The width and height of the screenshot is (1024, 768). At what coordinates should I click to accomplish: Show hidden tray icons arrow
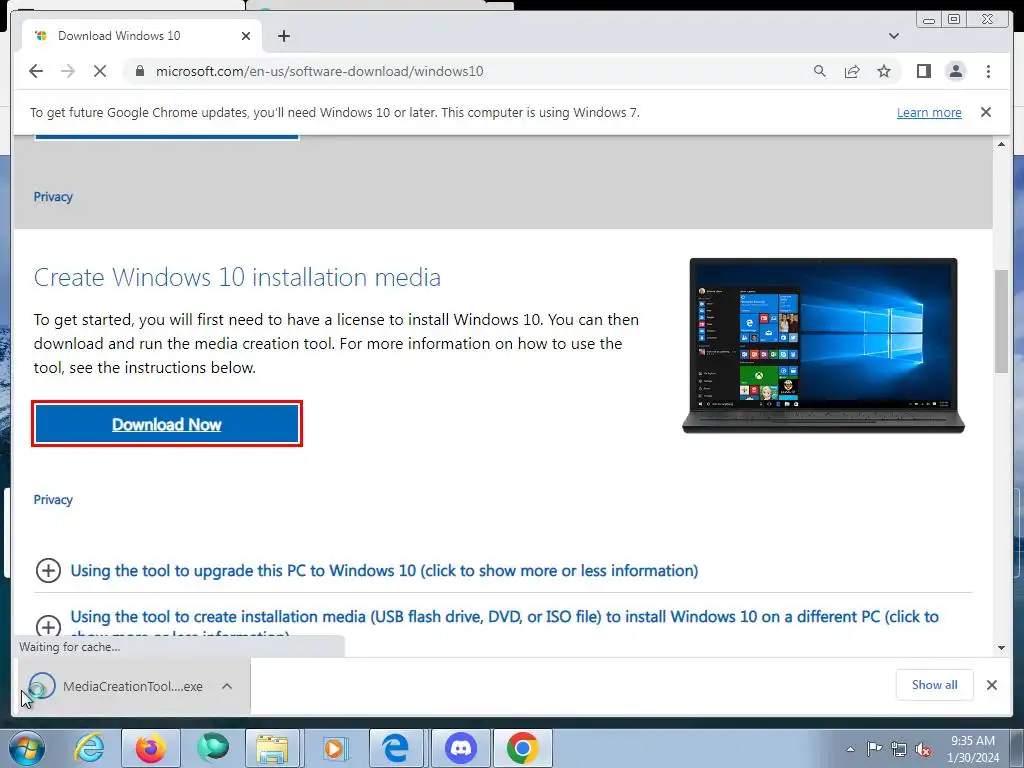point(850,749)
